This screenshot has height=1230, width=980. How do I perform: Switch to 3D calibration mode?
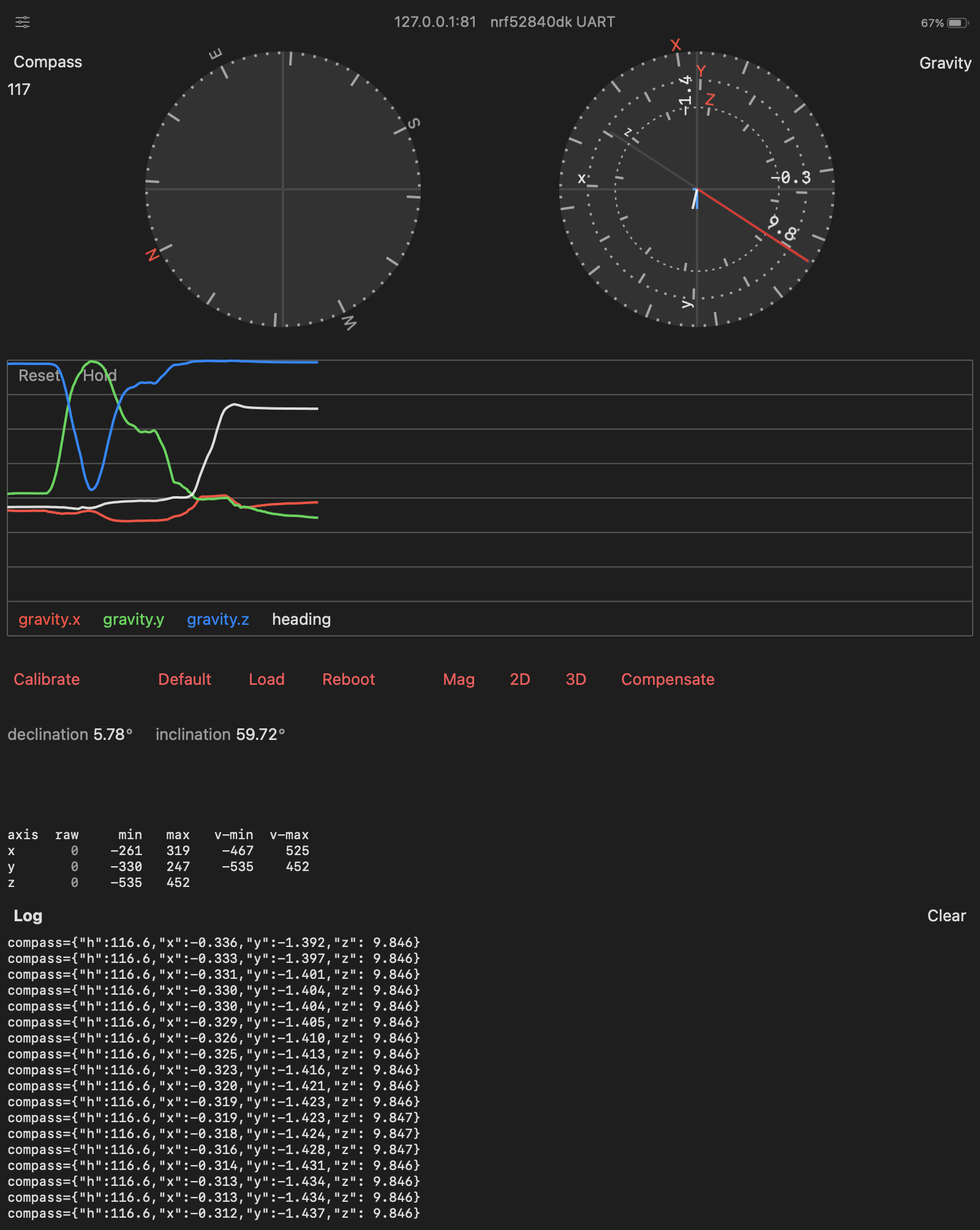tap(576, 679)
